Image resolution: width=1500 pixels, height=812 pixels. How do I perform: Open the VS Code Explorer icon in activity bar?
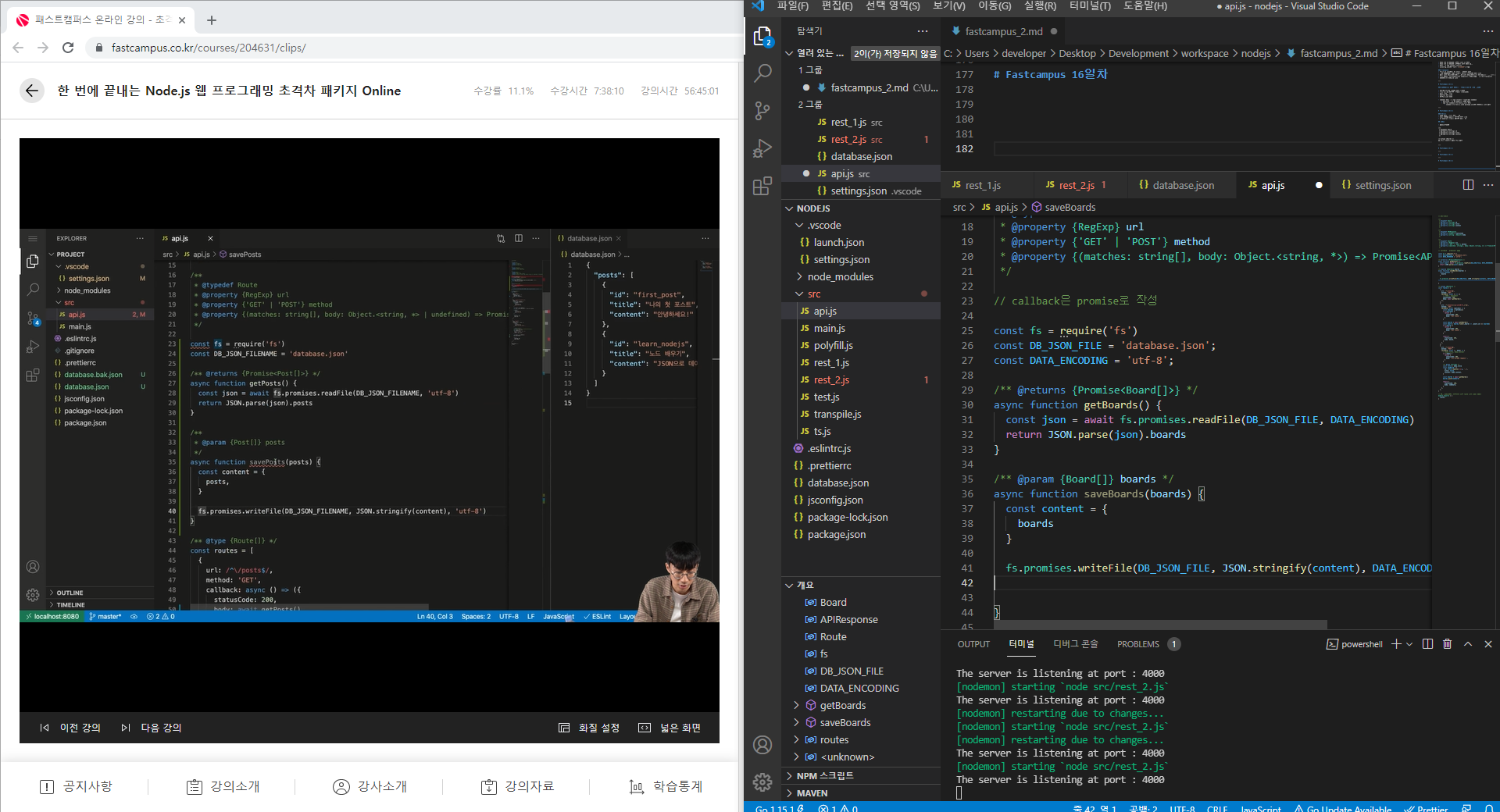762,37
